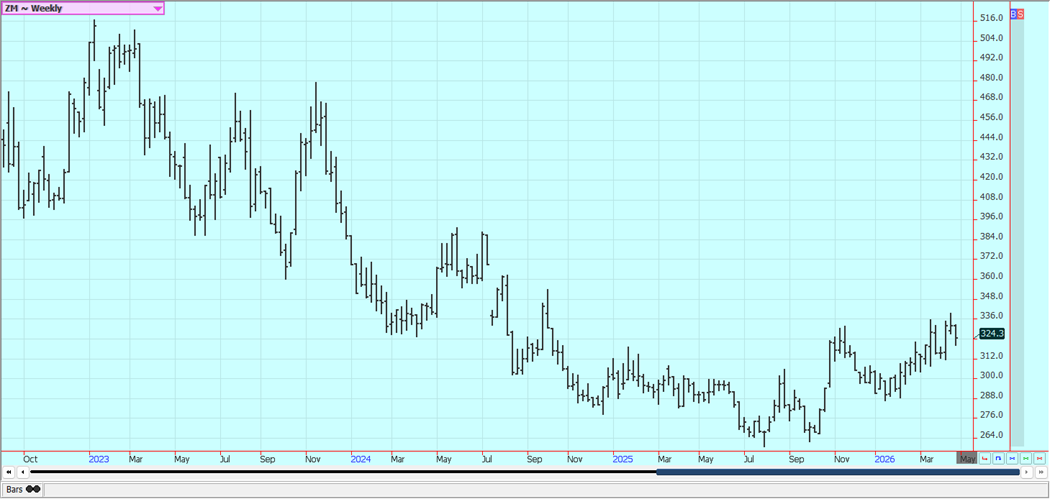
Task: Click the 324.3 current price label
Action: point(991,334)
